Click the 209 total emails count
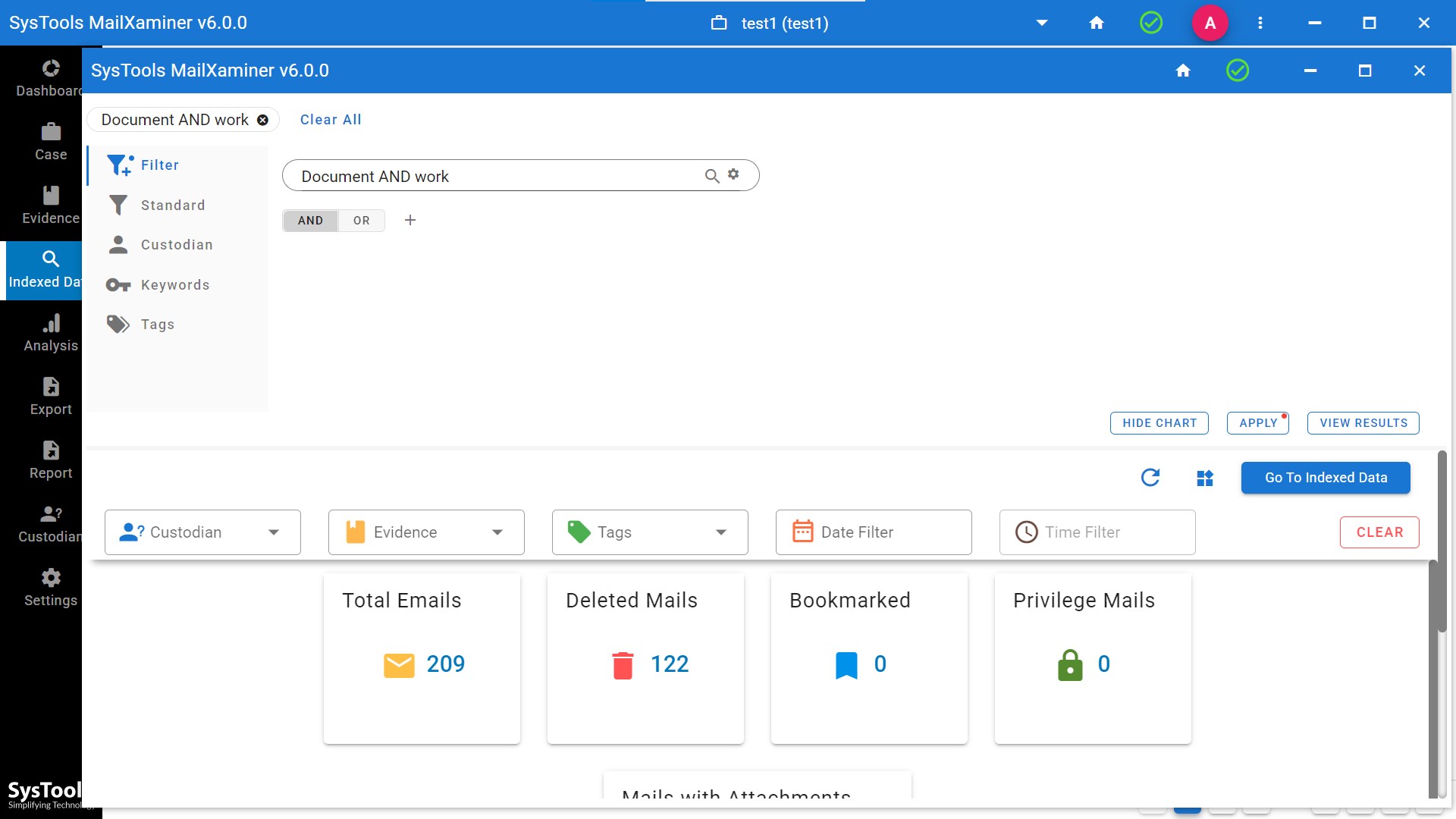Viewport: 1456px width, 819px height. (446, 664)
